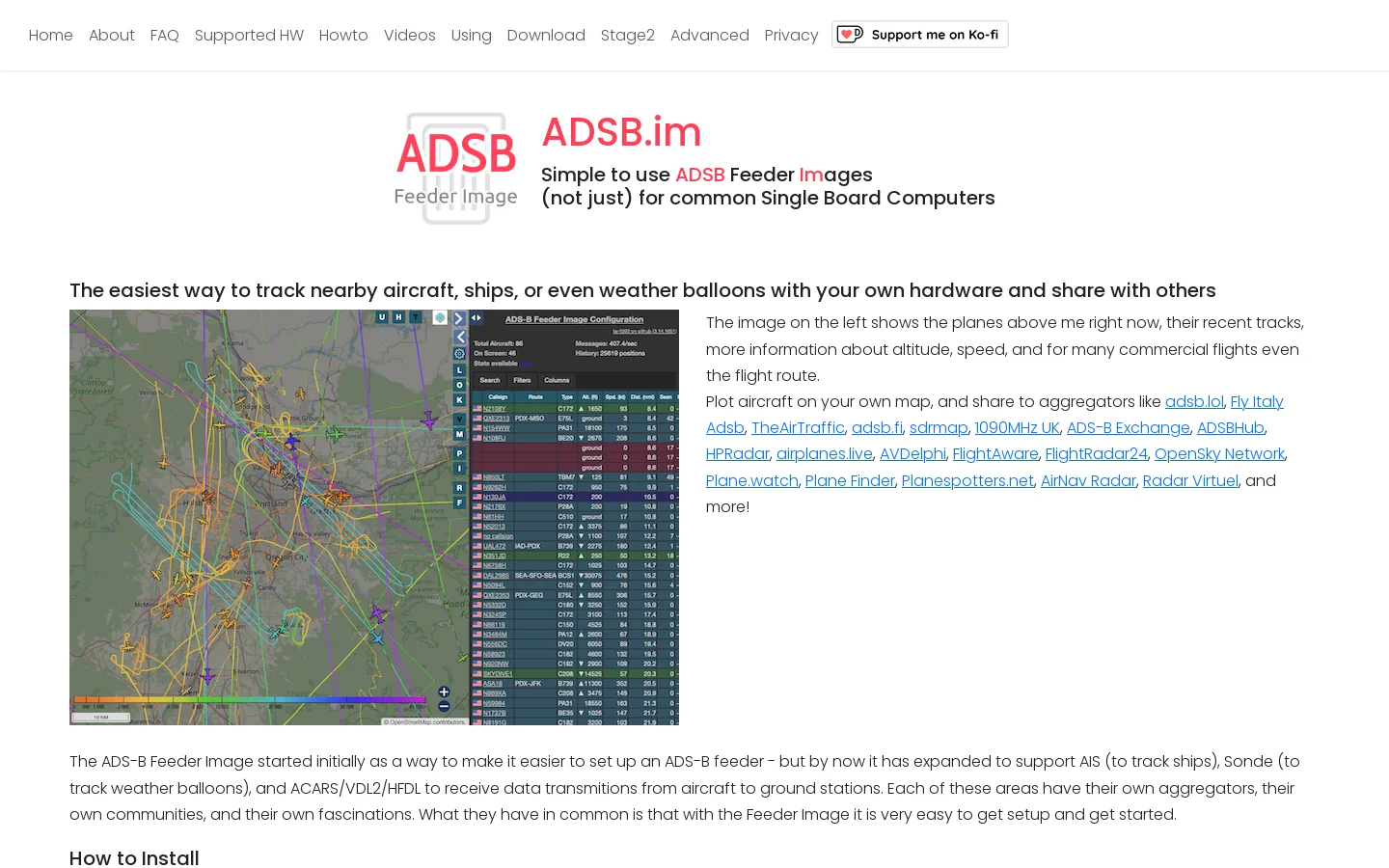Follow the AirNav Radar link
Screen dimensions: 1389x868
click(1088, 480)
